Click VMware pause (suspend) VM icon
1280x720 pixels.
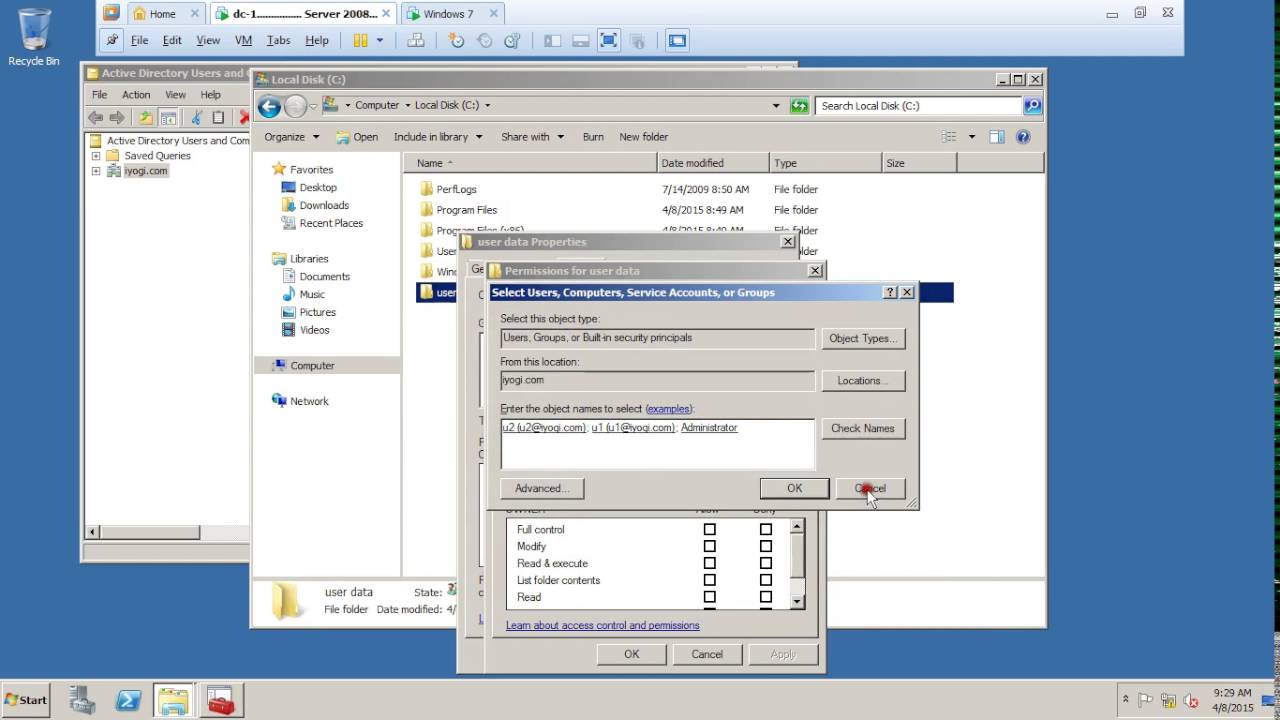pyautogui.click(x=360, y=41)
